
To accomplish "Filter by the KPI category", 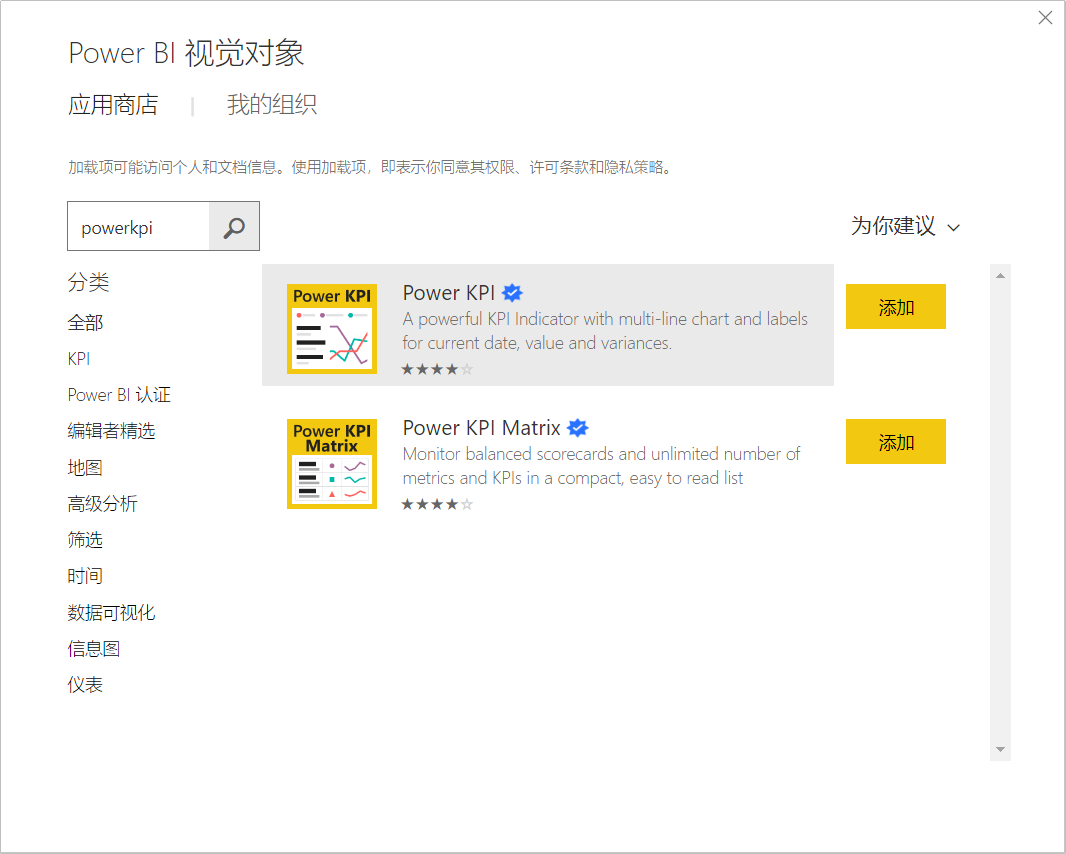I will pos(79,359).
